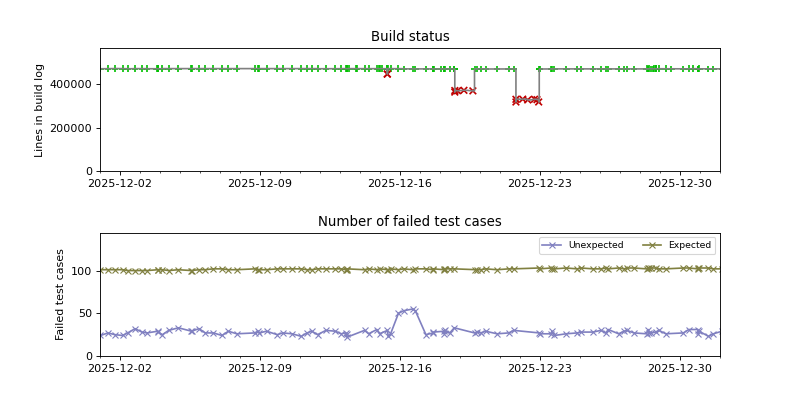Screen dimensions: 800x400
Task: Click the 400000 y-axis tick label
Action: coord(73,84)
